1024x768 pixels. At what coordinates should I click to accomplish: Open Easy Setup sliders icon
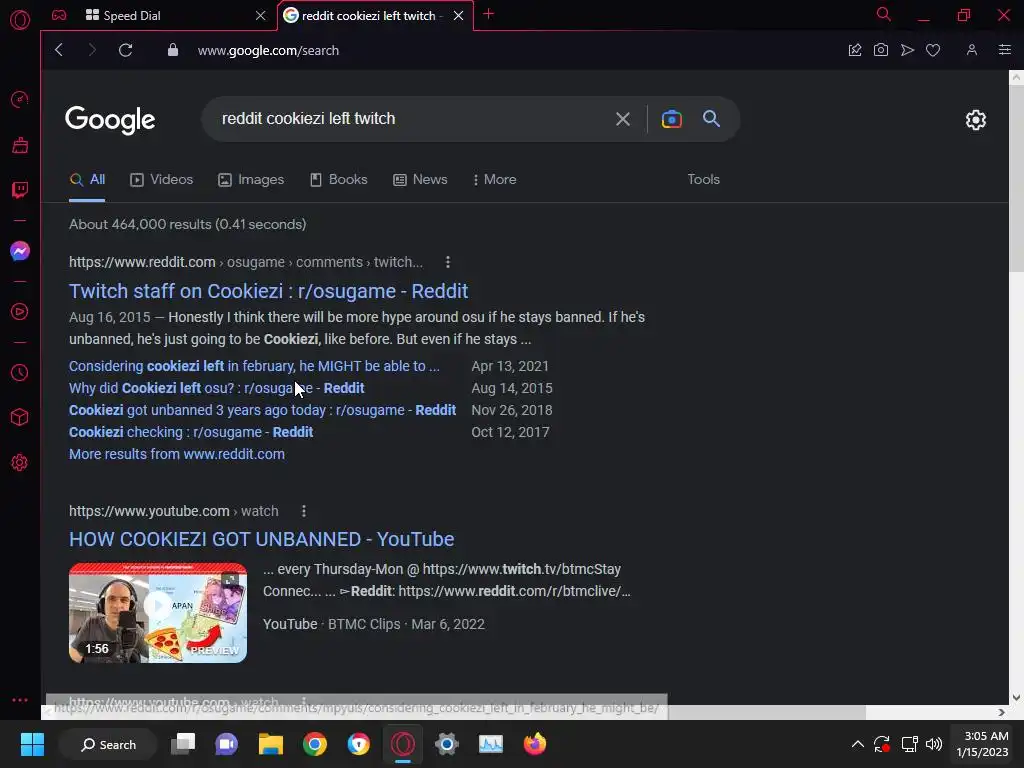pyautogui.click(x=1004, y=50)
